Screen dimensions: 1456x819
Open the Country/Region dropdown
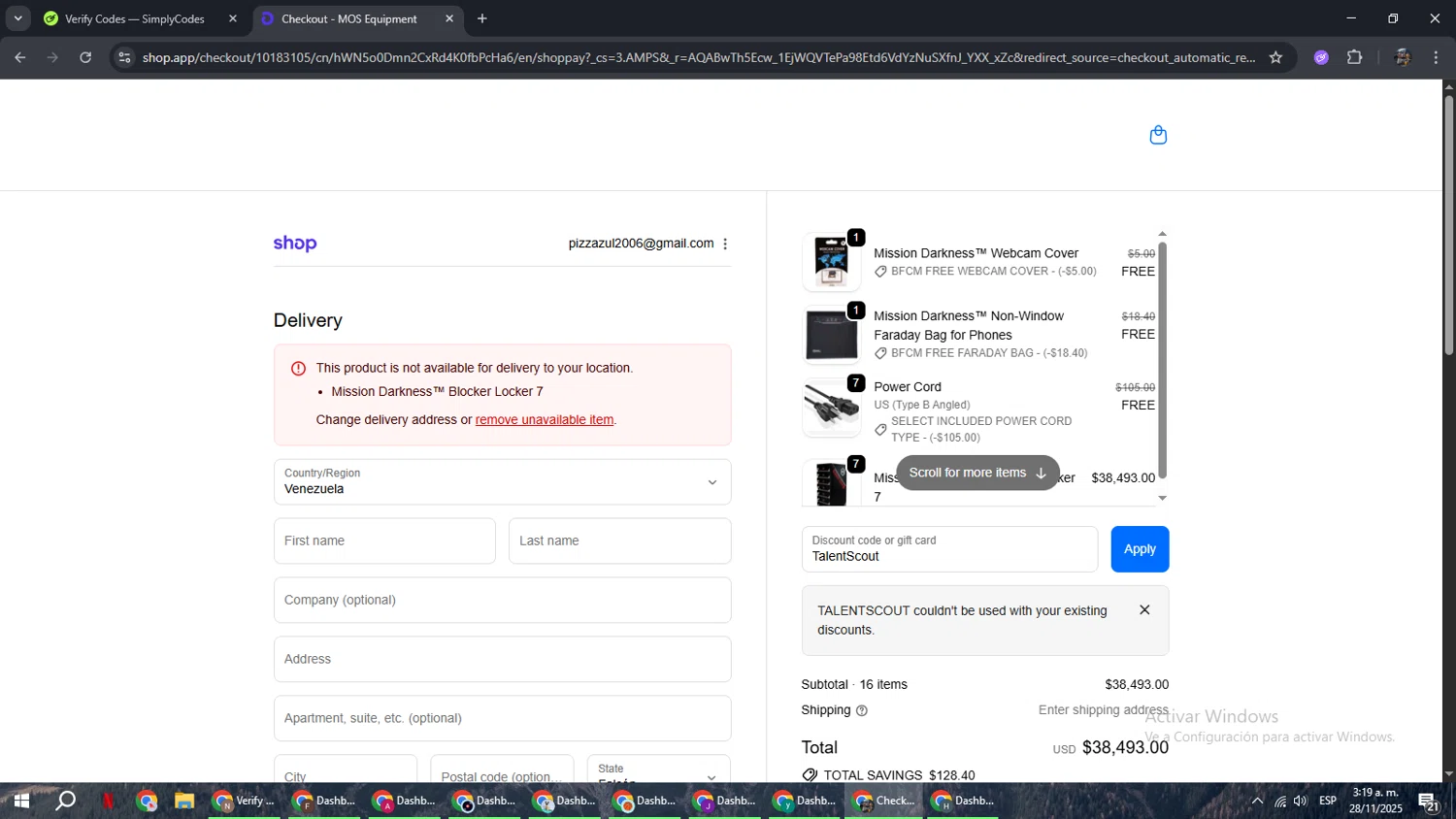pos(502,482)
